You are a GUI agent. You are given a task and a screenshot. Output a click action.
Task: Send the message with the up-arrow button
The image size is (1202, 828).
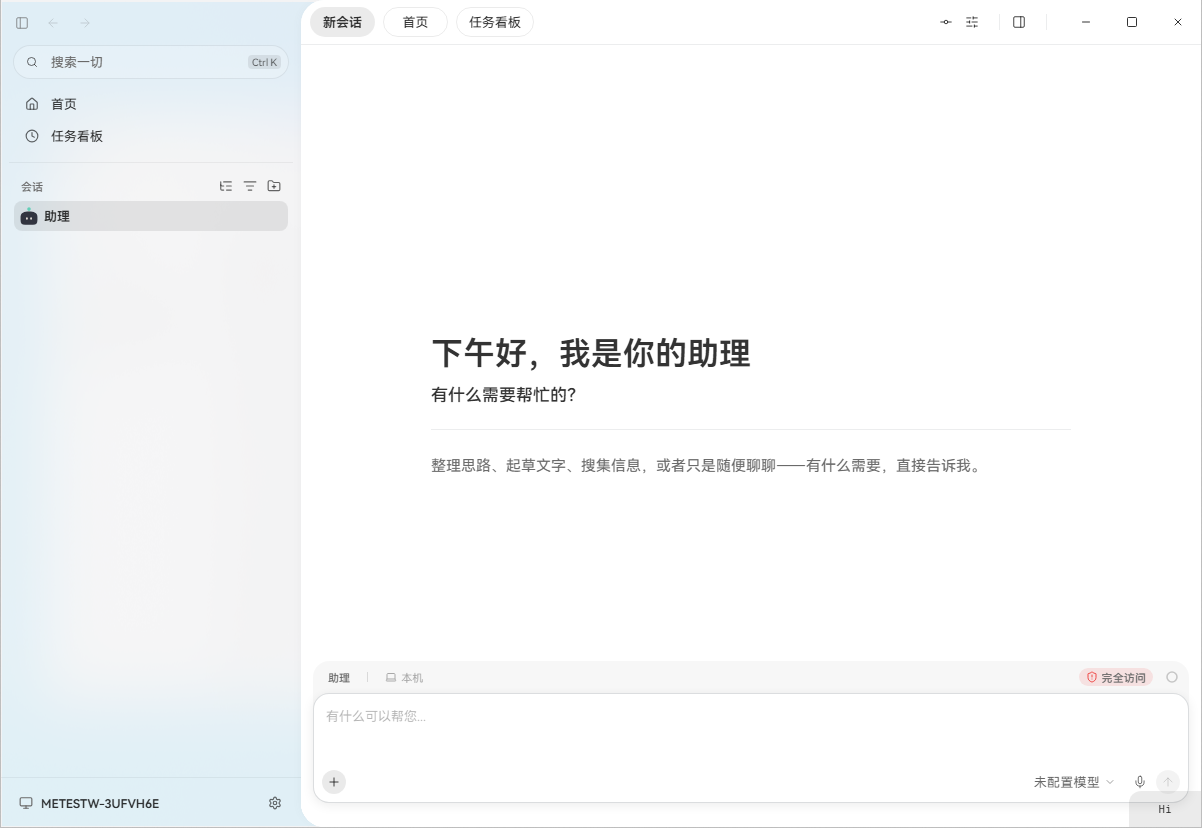[1167, 782]
